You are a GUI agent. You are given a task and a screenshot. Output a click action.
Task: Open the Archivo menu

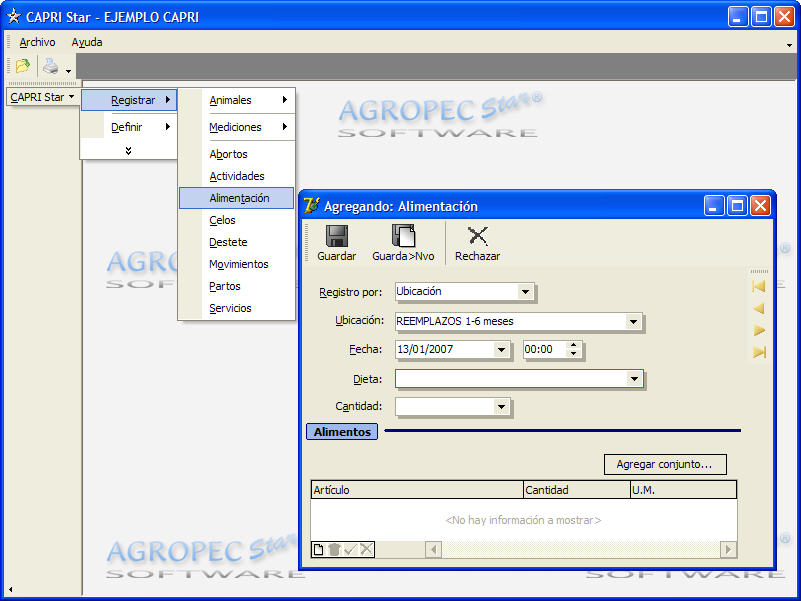point(37,42)
